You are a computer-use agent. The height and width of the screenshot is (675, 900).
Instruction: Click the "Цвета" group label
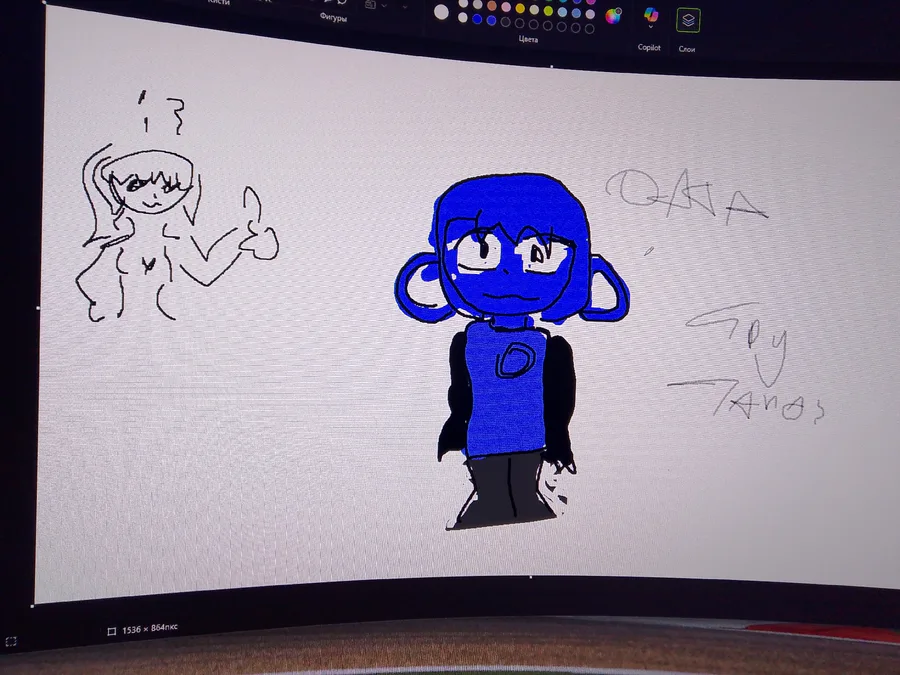pyautogui.click(x=528, y=40)
